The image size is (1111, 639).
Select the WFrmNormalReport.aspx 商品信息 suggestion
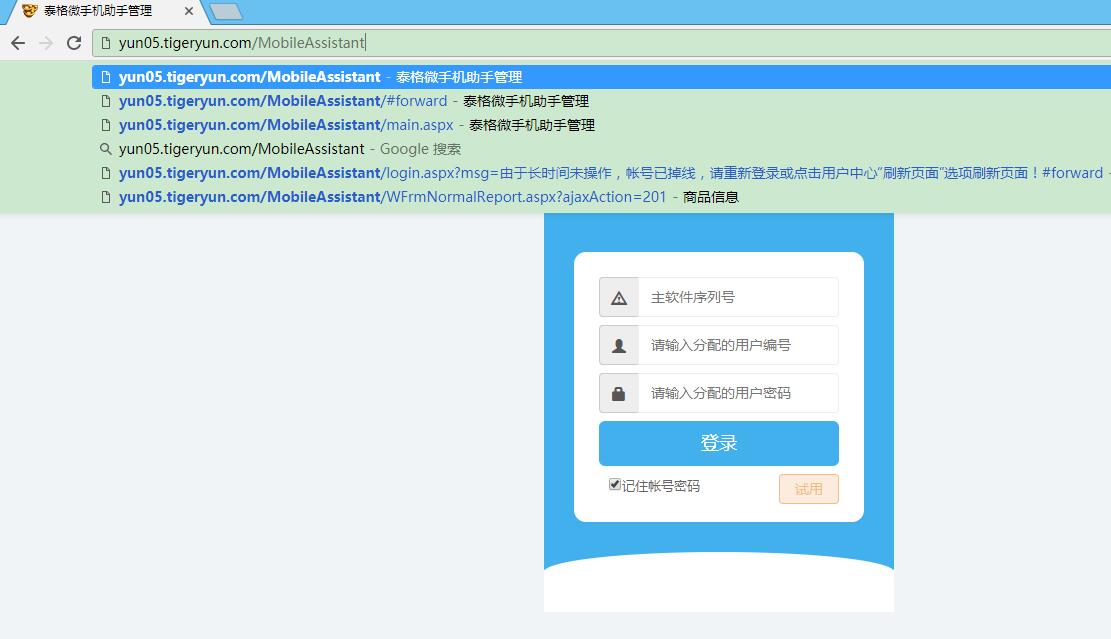point(428,197)
